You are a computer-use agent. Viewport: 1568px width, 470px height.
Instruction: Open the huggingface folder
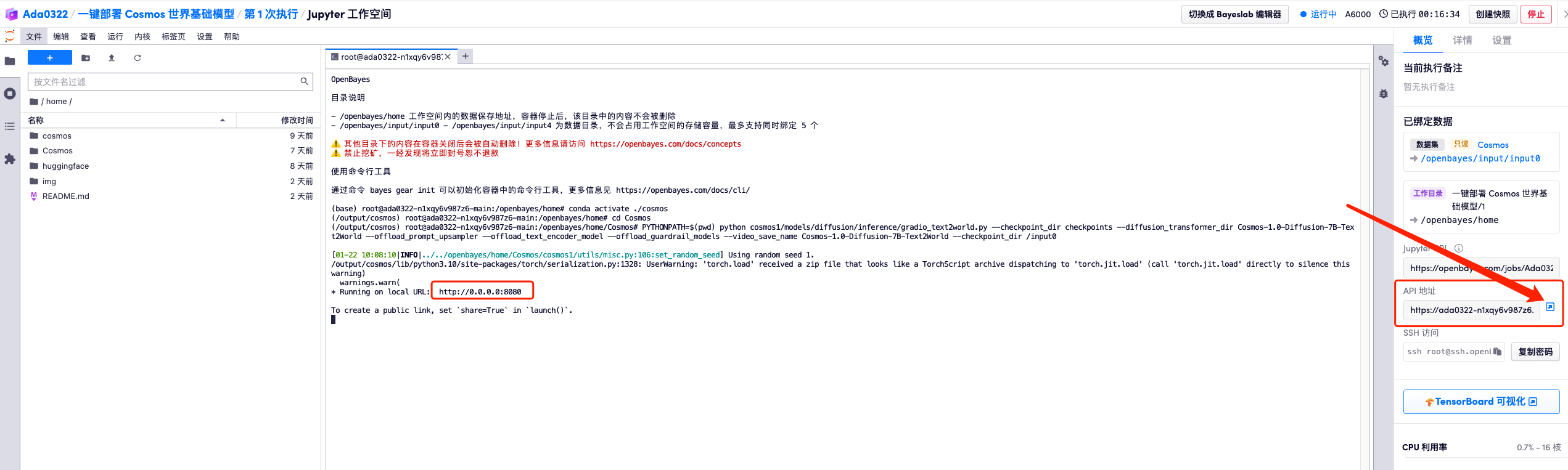pyautogui.click(x=65, y=166)
